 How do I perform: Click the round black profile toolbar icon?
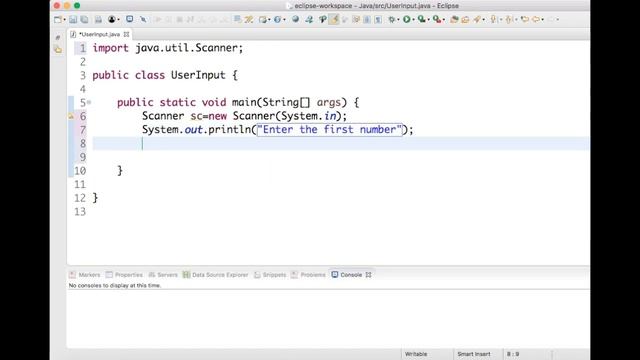111,19
